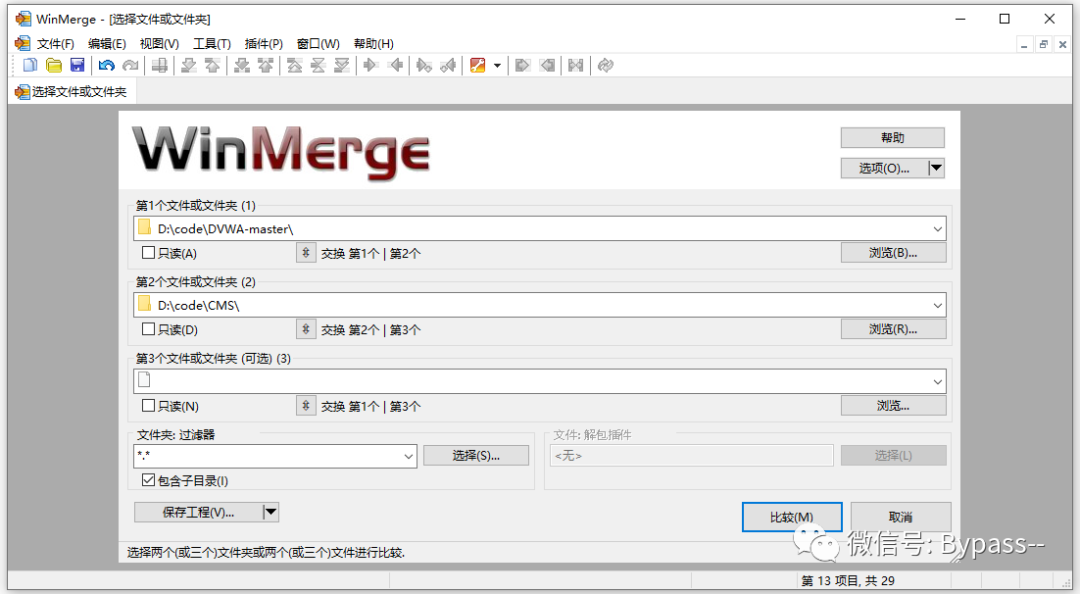The height and width of the screenshot is (594, 1080).
Task: Click the Copy All to Right icon
Action: click(523, 65)
